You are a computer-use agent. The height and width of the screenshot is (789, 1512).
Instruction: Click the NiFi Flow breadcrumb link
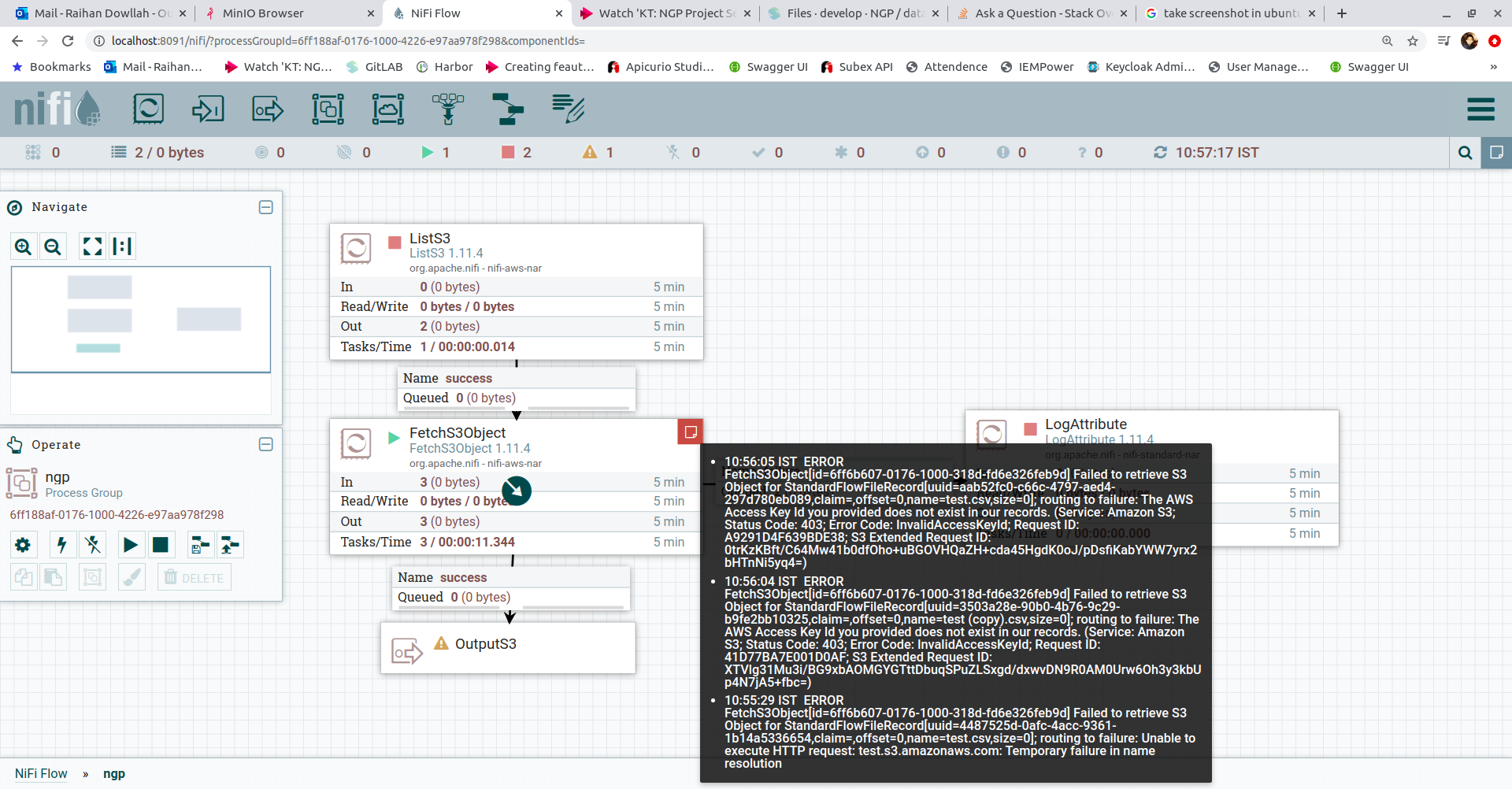pos(41,773)
